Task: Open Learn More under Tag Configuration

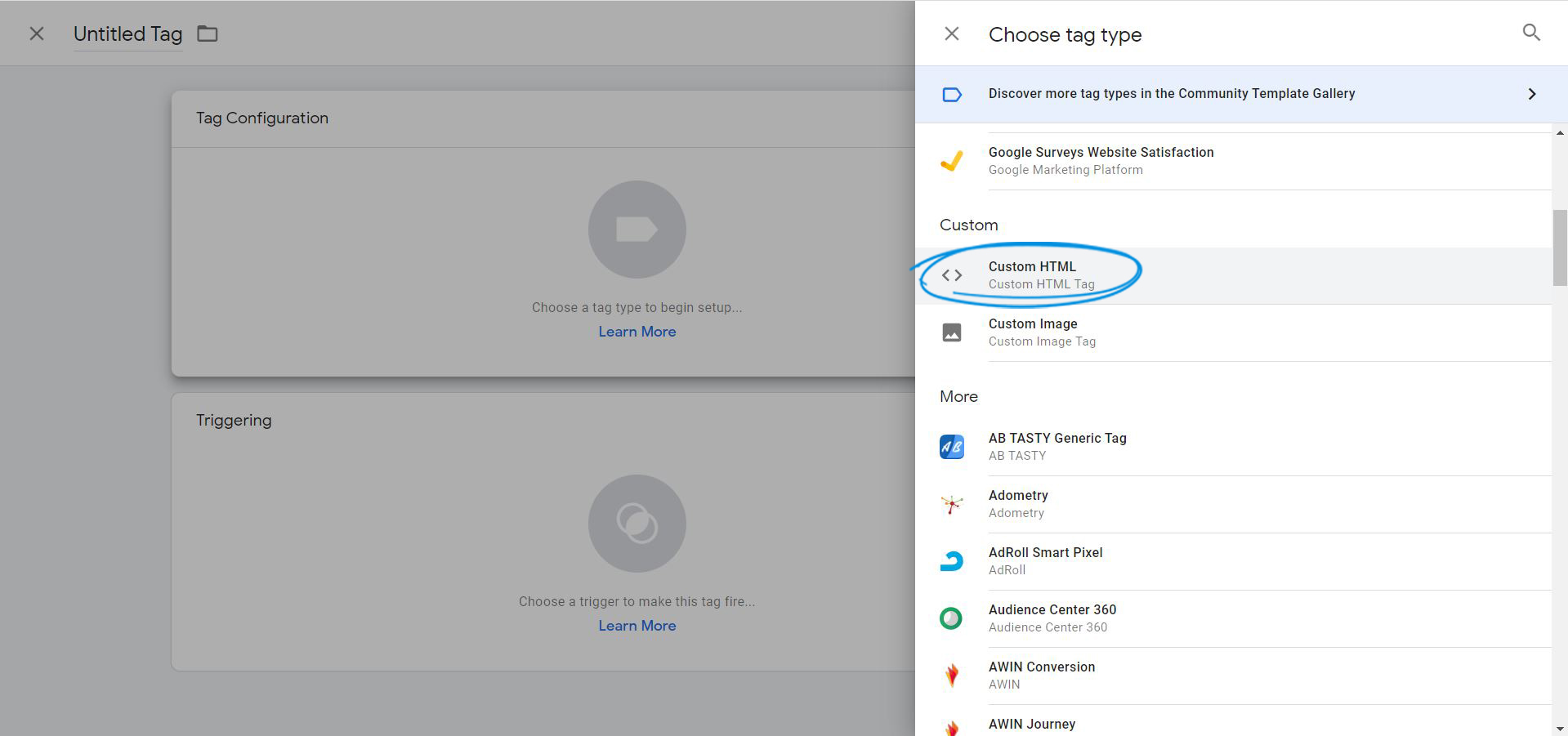Action: pos(637,332)
